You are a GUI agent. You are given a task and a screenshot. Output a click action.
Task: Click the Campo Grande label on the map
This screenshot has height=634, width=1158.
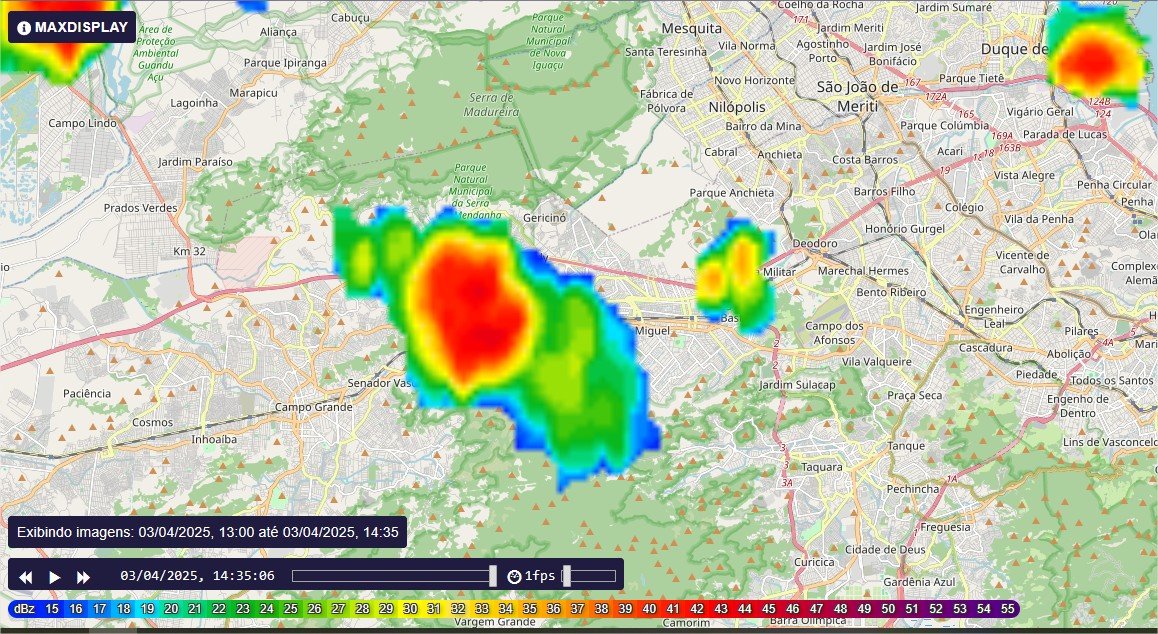click(313, 407)
